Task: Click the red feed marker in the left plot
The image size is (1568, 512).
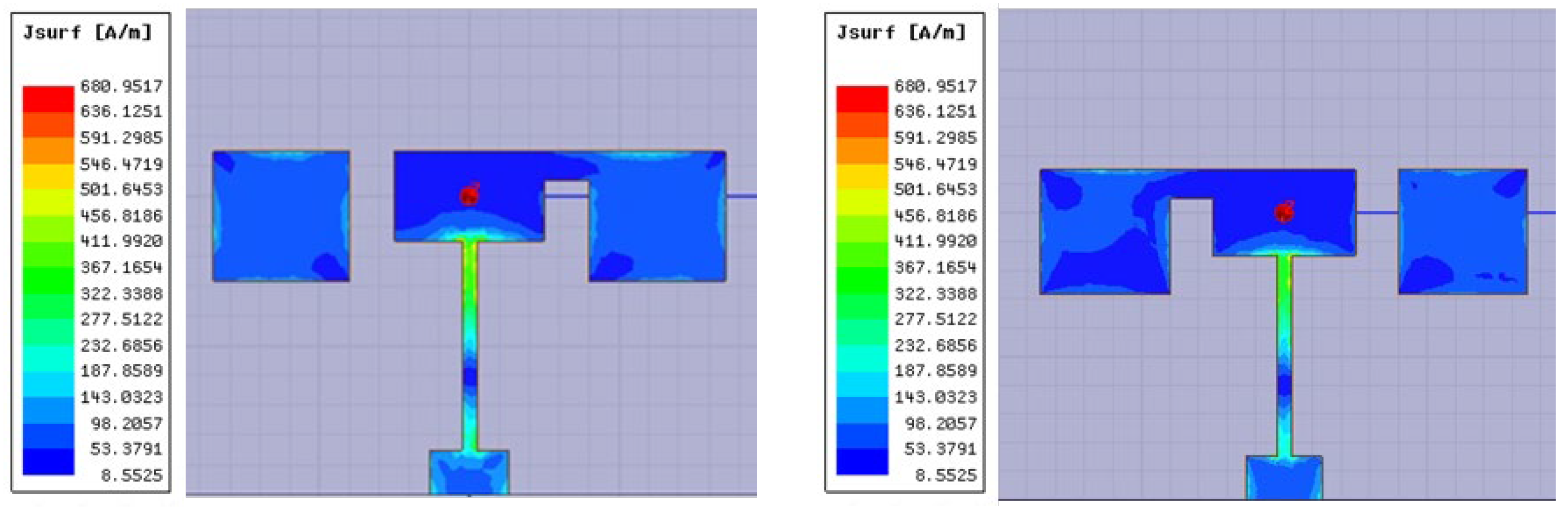Action: (x=469, y=194)
